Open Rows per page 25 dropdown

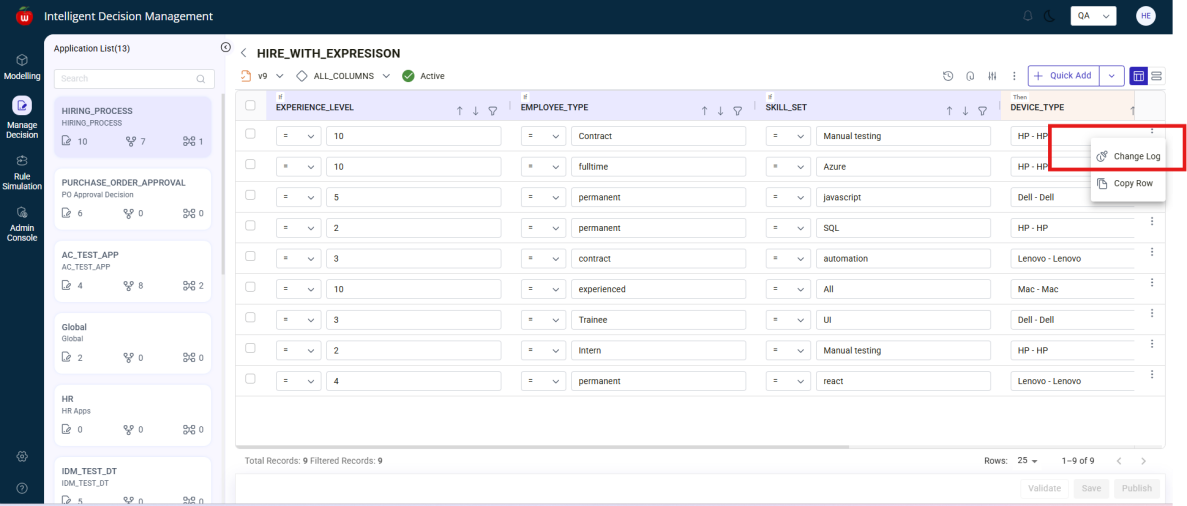pyautogui.click(x=1027, y=461)
